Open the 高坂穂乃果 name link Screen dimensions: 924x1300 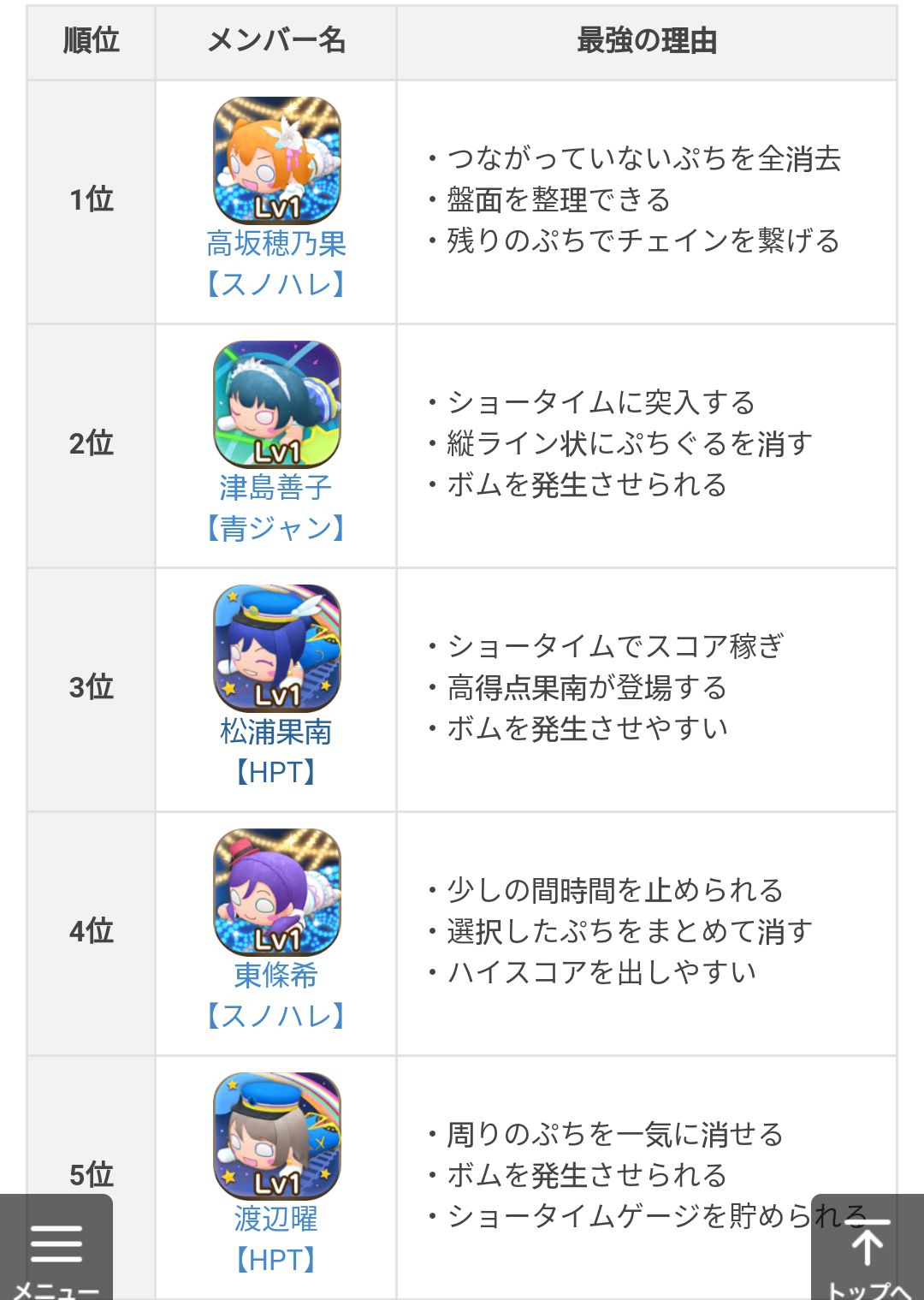pos(276,244)
